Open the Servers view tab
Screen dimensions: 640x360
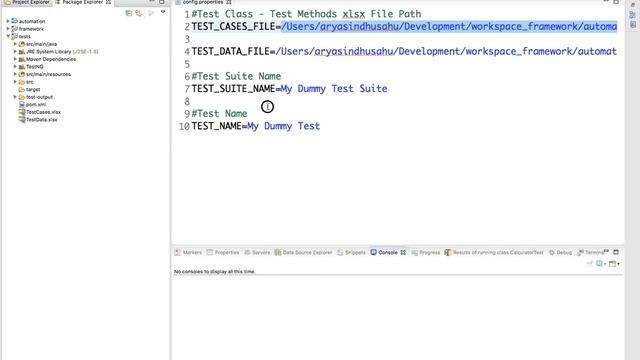tap(257, 252)
